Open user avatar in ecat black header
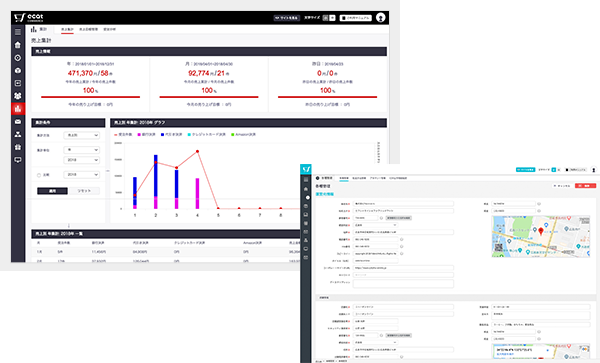Image resolution: width=600 pixels, height=363 pixels. (x=380, y=18)
